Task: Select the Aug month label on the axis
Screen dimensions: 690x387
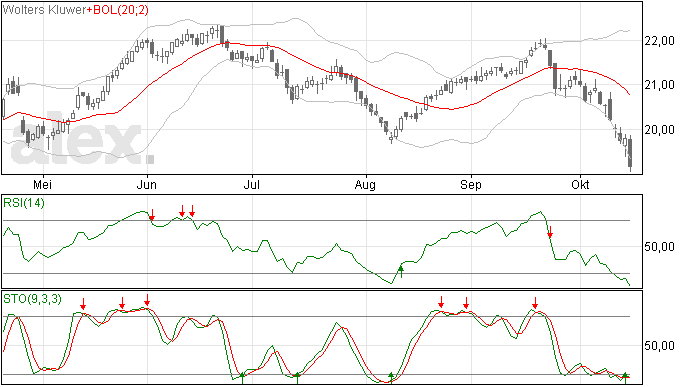Action: 365,185
